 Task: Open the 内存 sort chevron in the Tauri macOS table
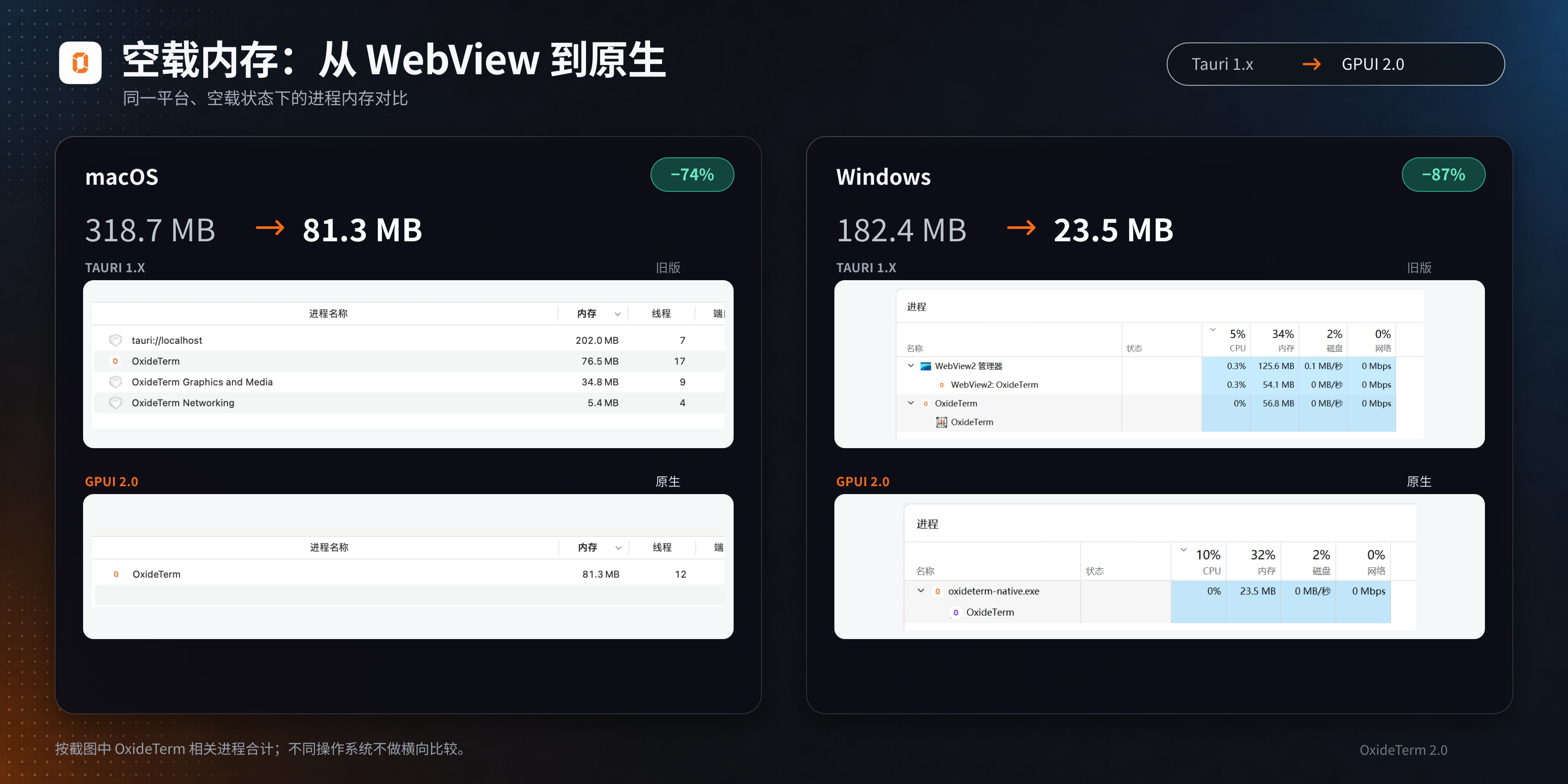click(617, 314)
